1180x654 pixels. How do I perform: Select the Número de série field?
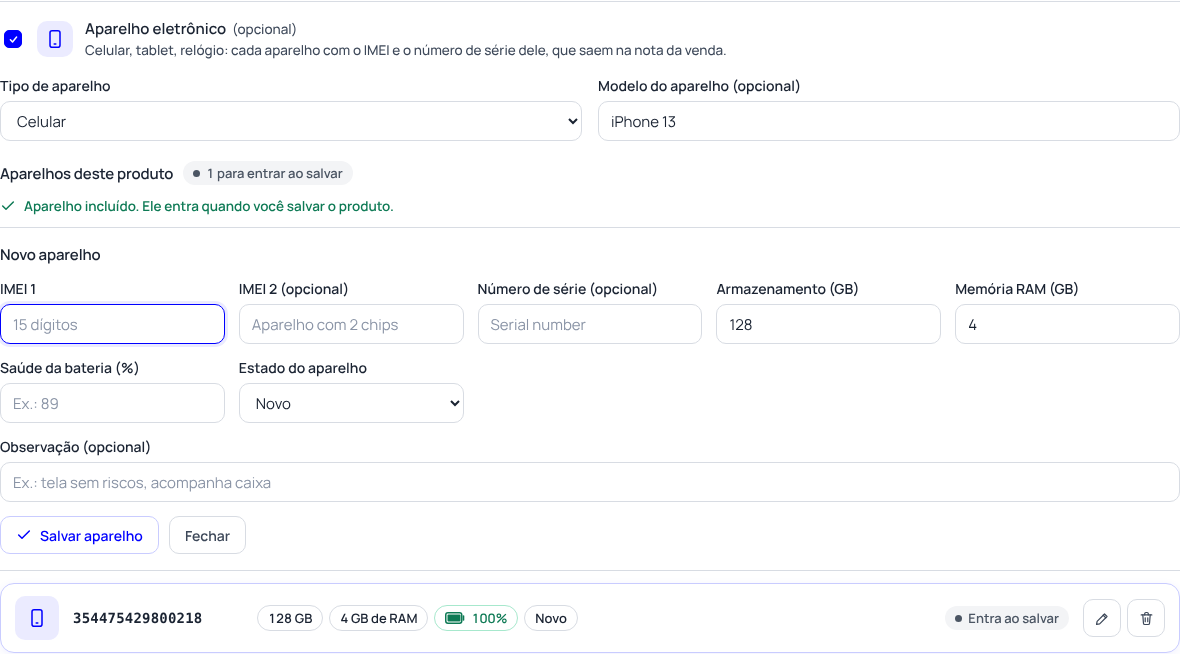tap(589, 324)
